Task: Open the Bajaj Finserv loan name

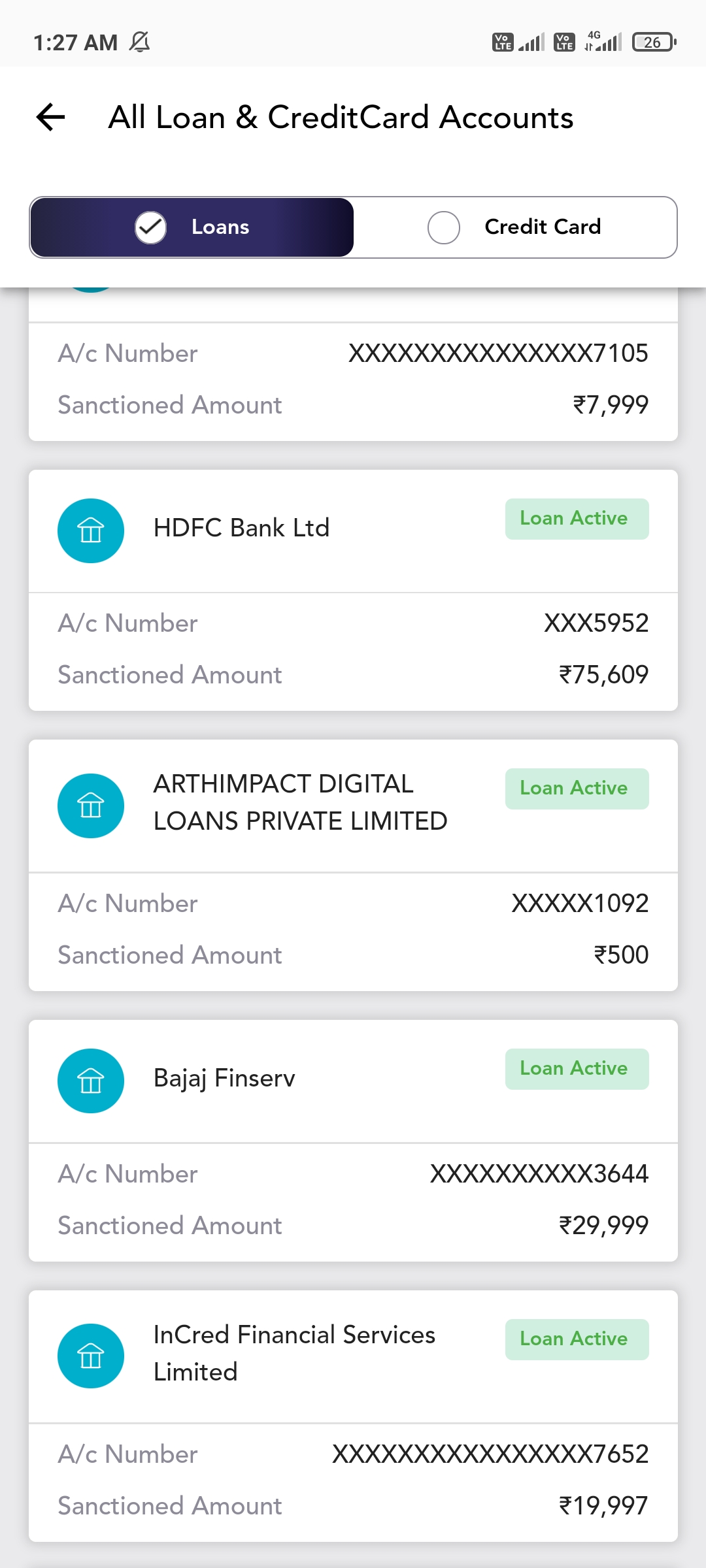Action: [224, 1078]
